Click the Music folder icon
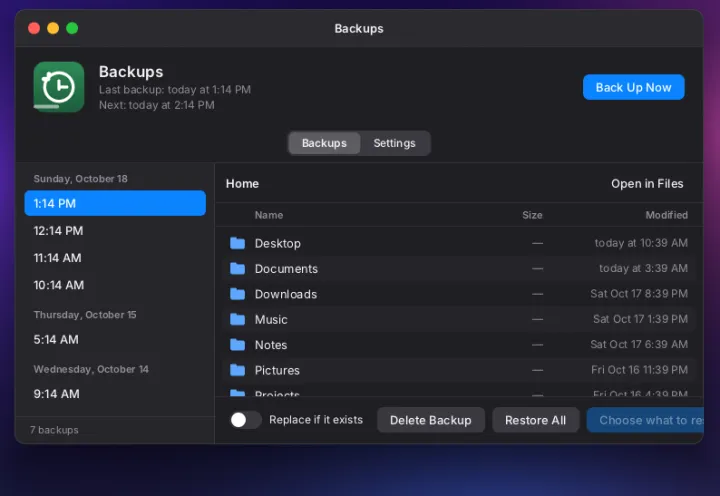This screenshot has height=496, width=720. click(237, 319)
